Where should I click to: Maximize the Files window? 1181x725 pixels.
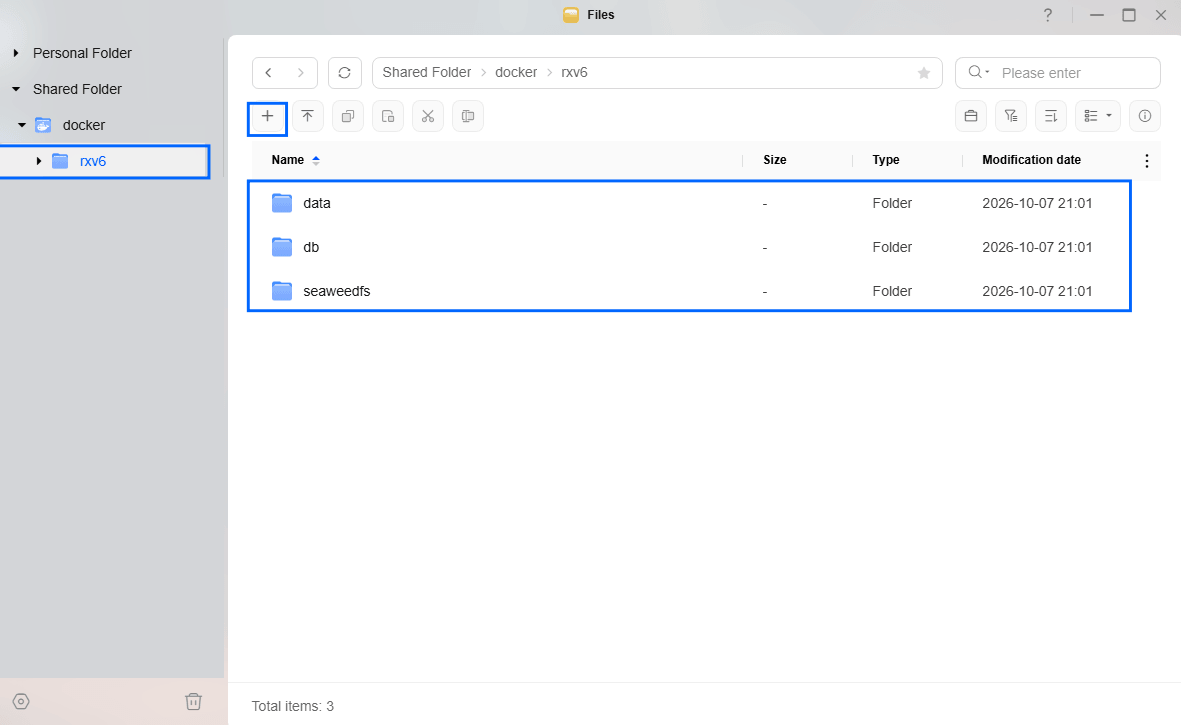point(1128,15)
